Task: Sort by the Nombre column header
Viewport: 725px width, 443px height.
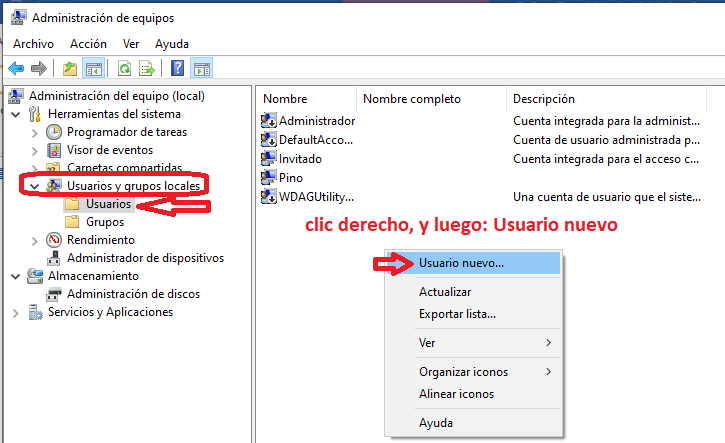Action: pos(306,99)
